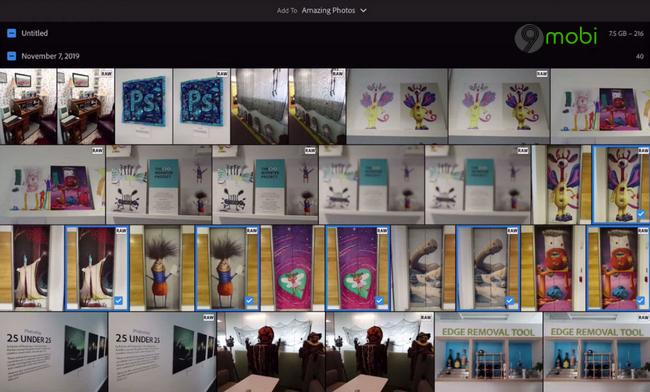Uncheck the selected one-eyed monster door photo
The width and height of the screenshot is (650, 392).
click(641, 214)
